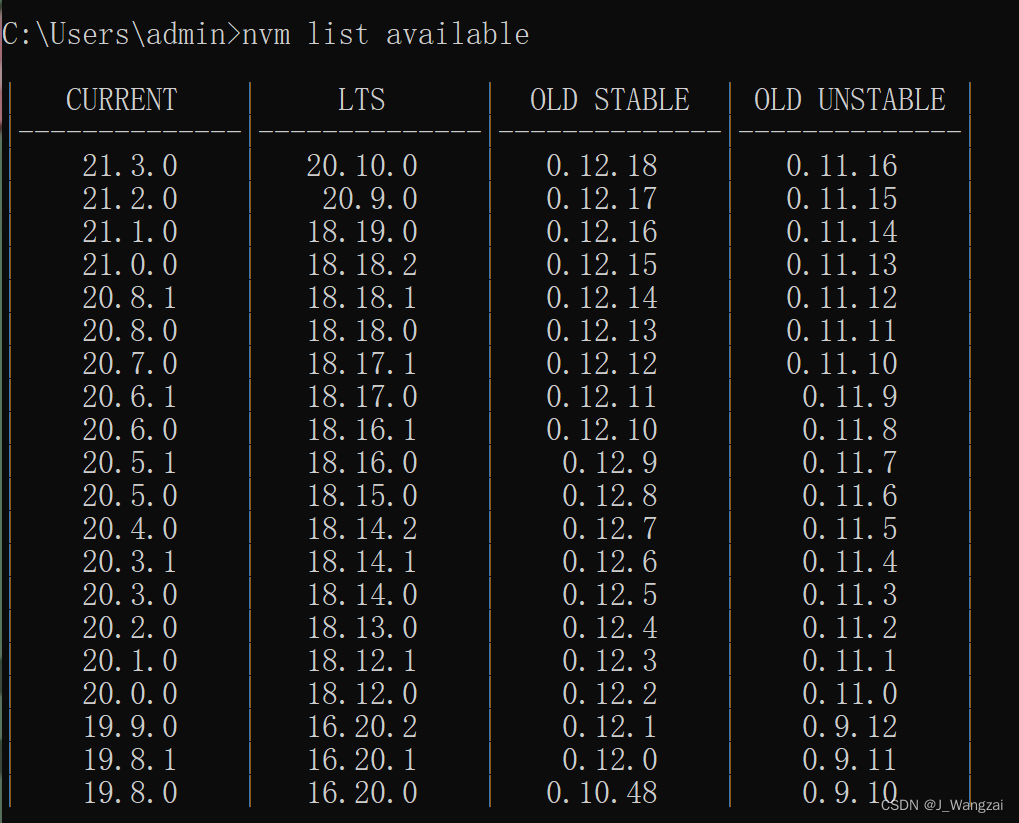Click LTS version 18.18.2
Image resolution: width=1019 pixels, height=823 pixels.
(362, 265)
